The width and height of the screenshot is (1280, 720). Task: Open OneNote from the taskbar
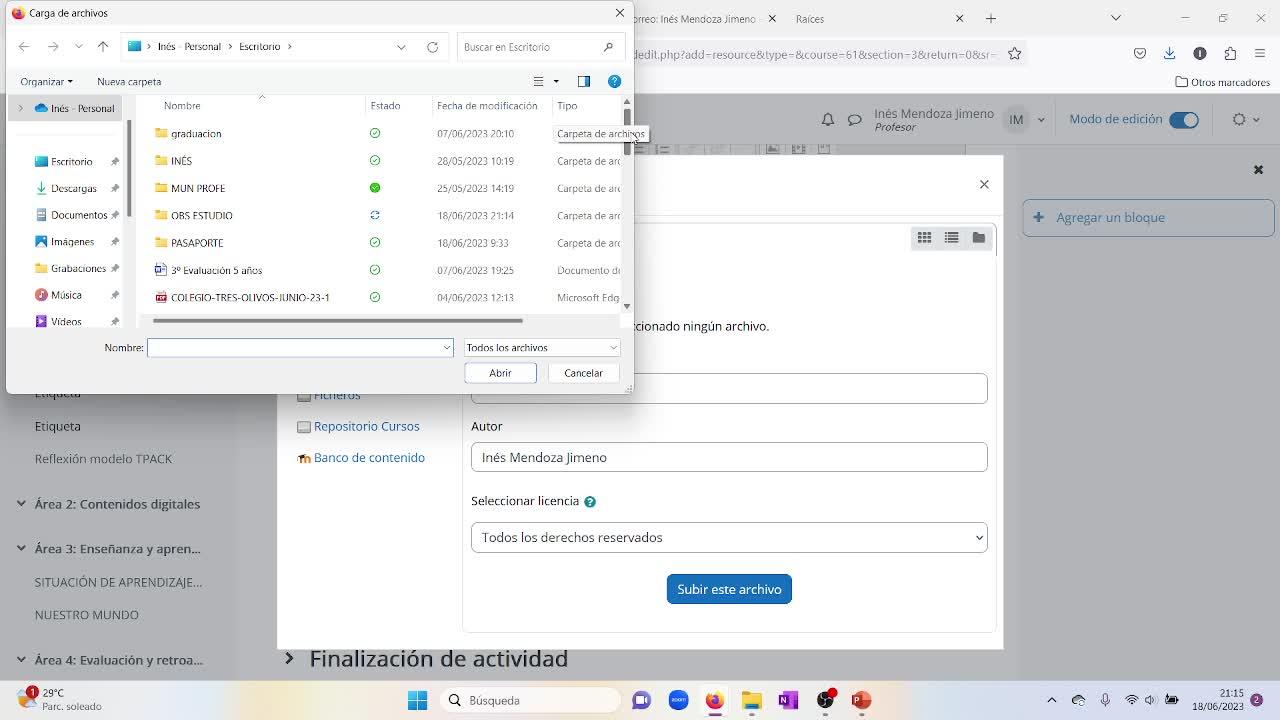(x=788, y=700)
